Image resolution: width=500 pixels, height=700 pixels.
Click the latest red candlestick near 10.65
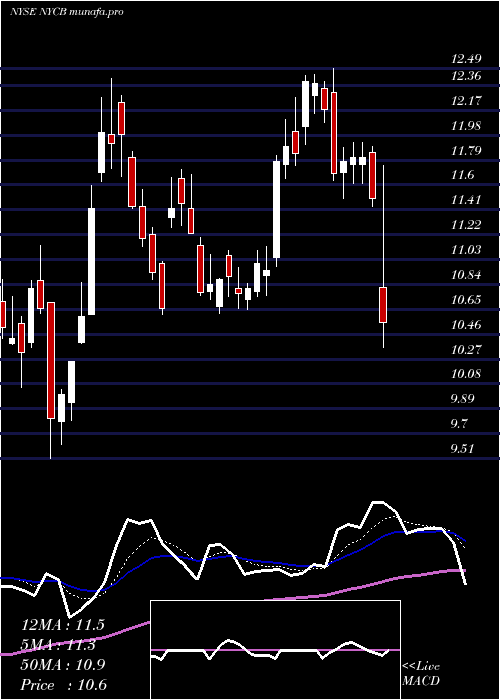coord(383,305)
